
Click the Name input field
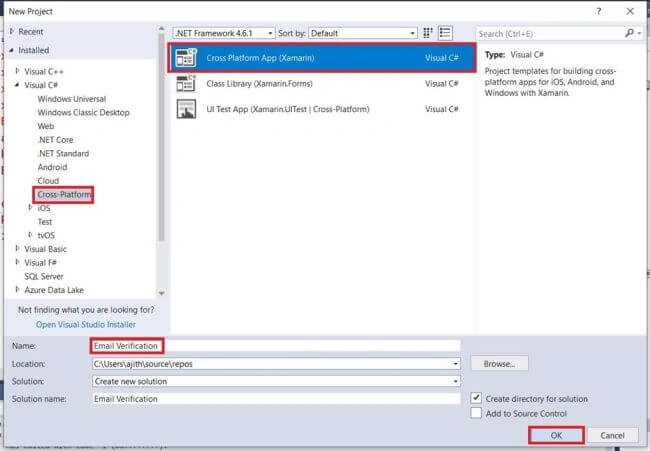click(x=276, y=346)
